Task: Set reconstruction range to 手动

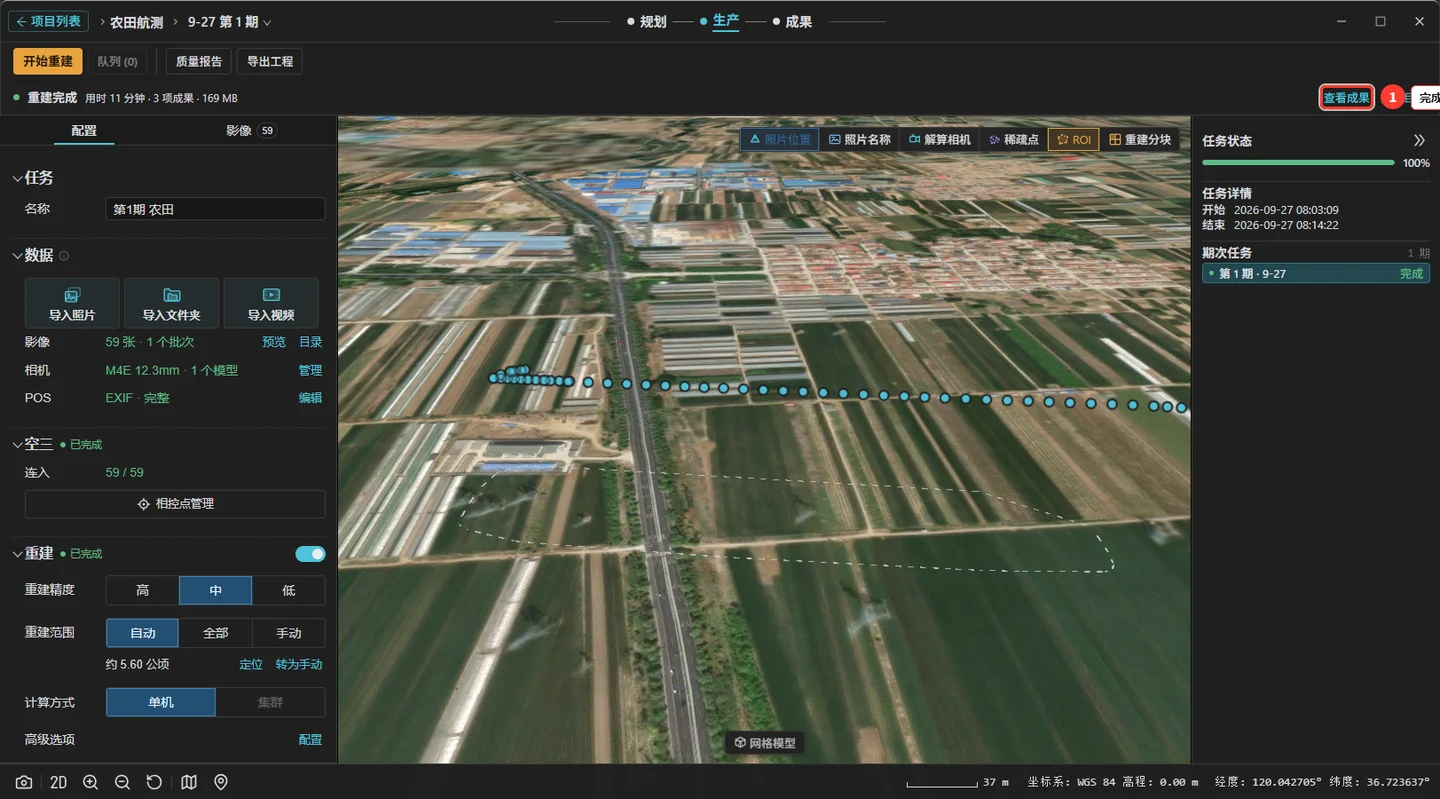Action: [289, 633]
